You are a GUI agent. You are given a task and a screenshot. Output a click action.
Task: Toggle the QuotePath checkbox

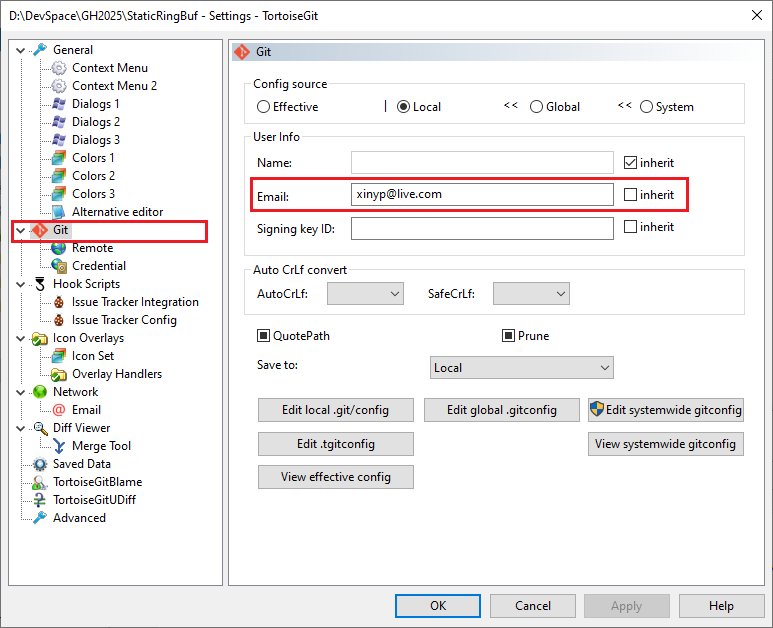coord(264,336)
